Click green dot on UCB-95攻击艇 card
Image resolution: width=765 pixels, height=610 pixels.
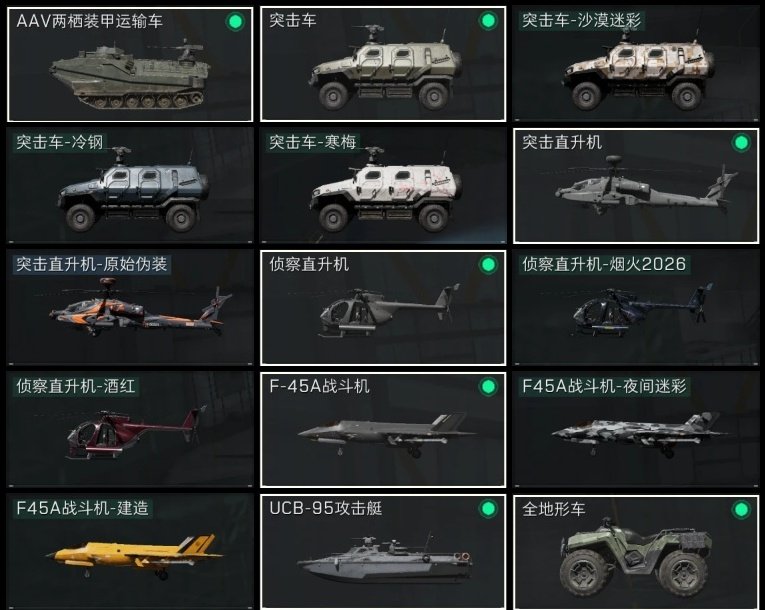(x=488, y=508)
